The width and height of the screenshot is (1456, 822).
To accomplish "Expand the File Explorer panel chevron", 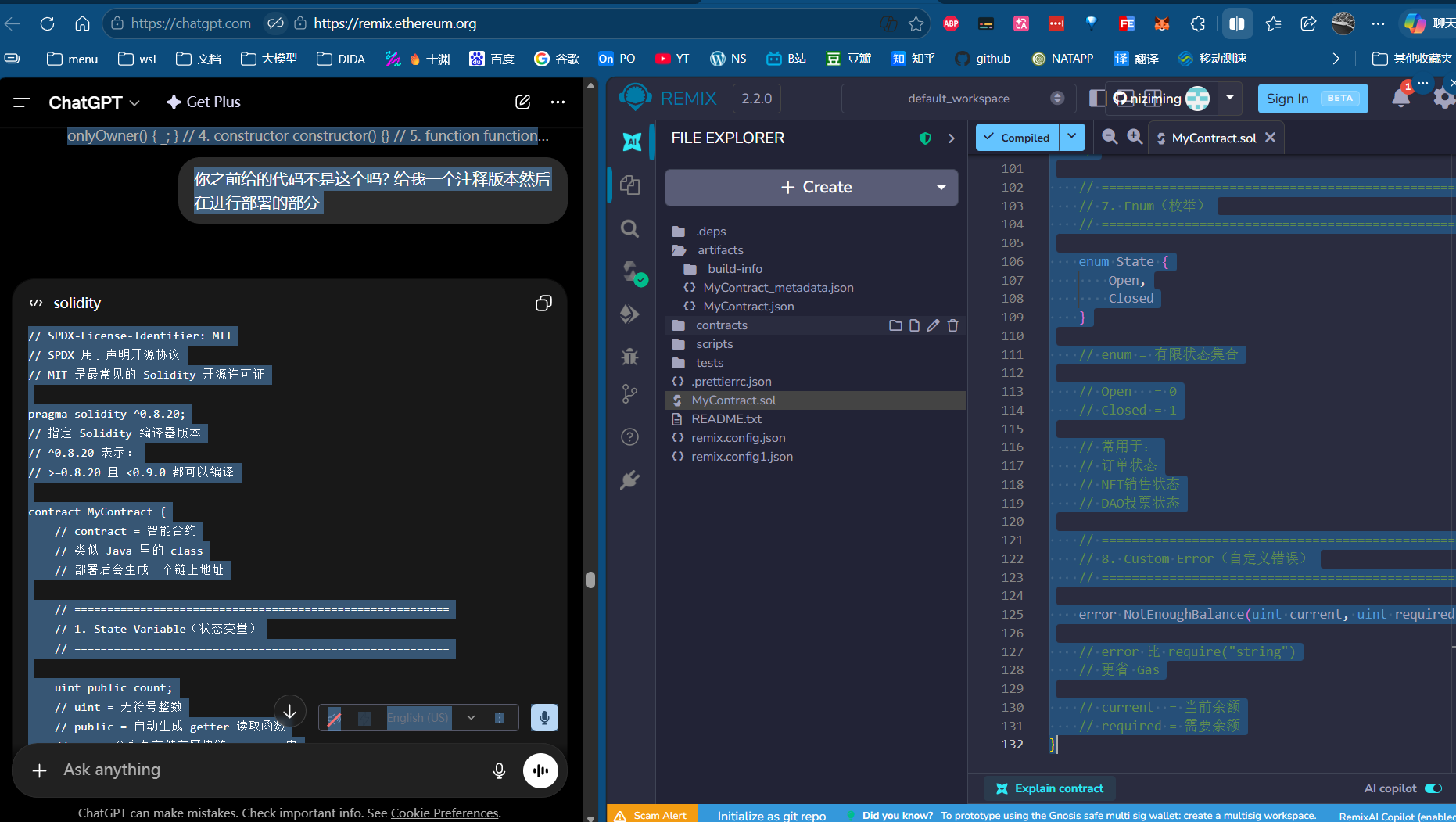I will [952, 138].
